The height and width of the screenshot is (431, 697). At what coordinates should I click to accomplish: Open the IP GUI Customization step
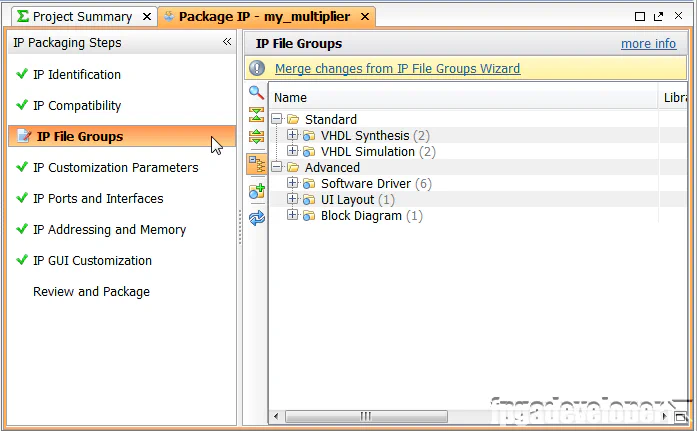coord(92,260)
